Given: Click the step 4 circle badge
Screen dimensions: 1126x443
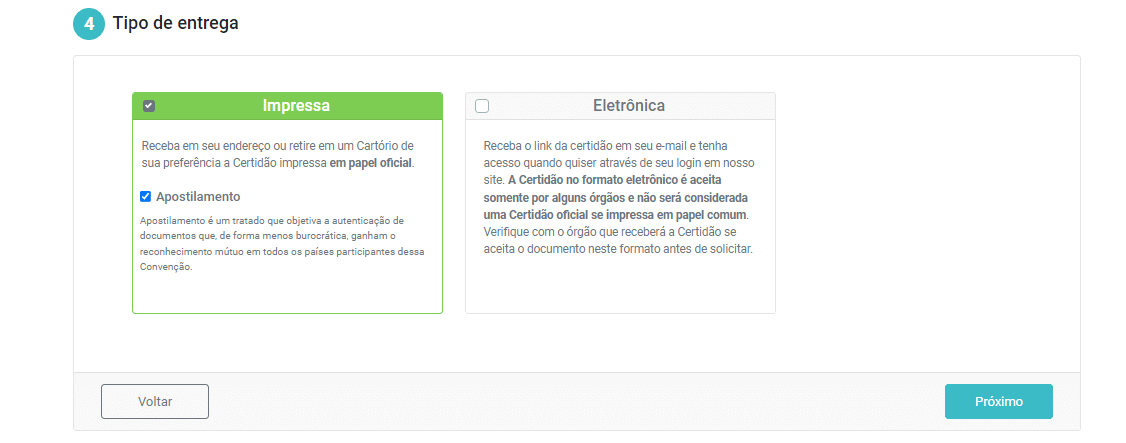Looking at the screenshot, I should [x=89, y=24].
